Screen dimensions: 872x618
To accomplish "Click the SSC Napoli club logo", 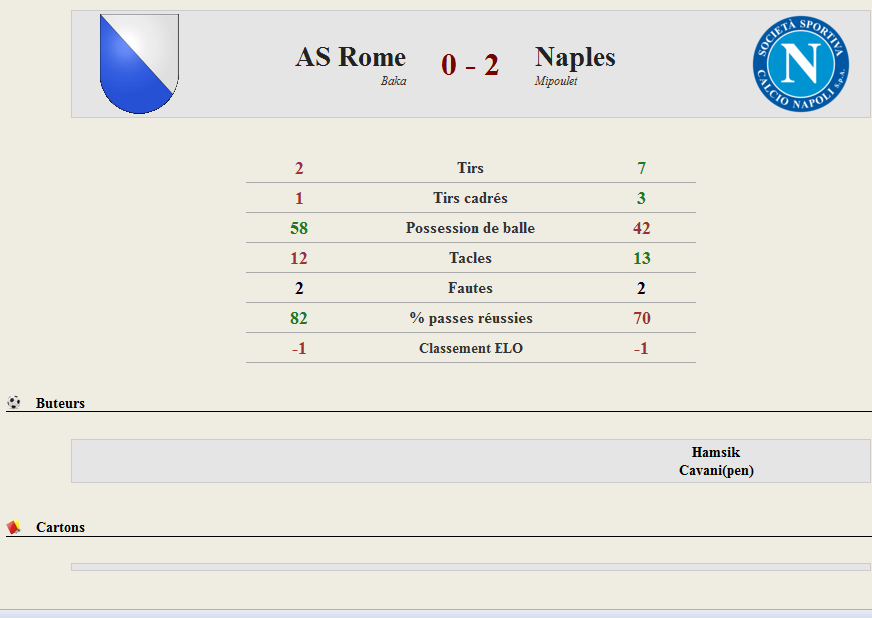I will click(801, 63).
